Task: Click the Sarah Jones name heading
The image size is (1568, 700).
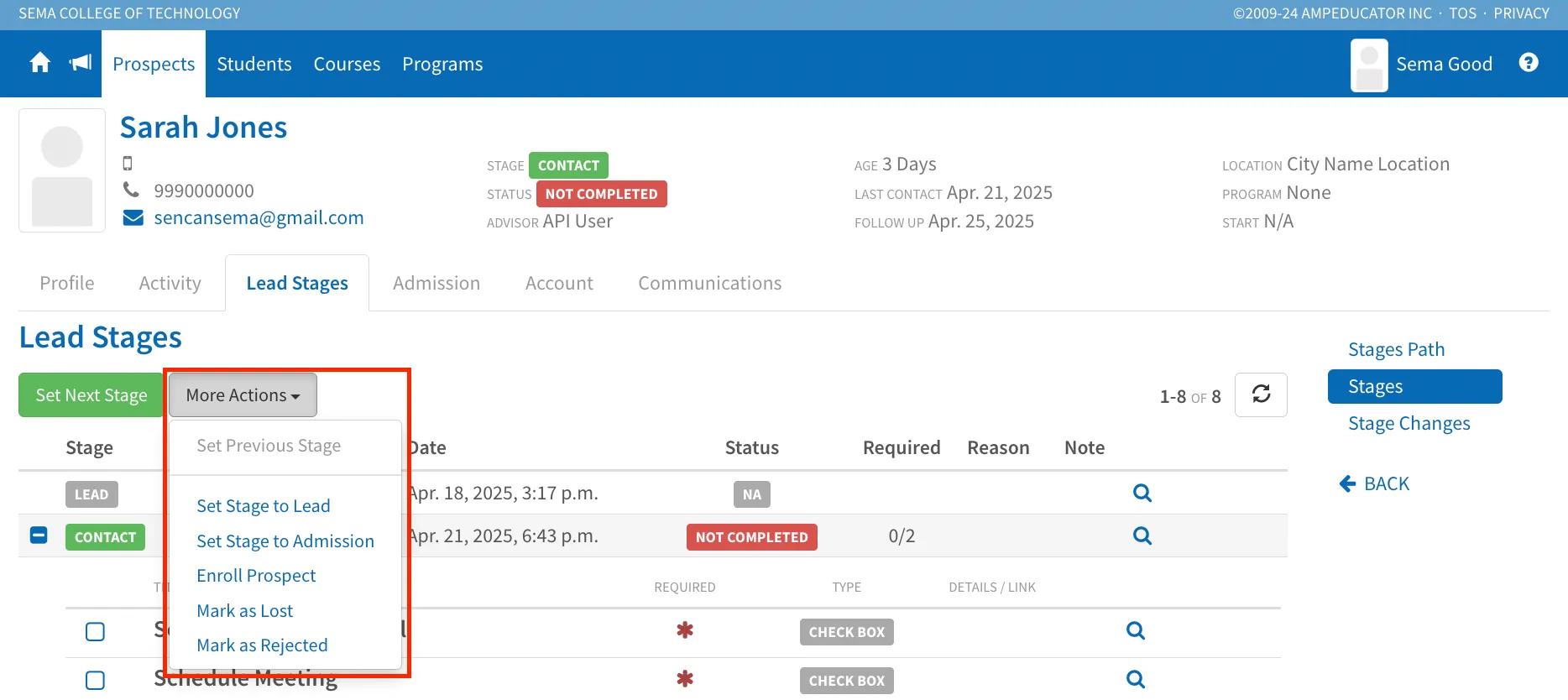Action: [204, 128]
